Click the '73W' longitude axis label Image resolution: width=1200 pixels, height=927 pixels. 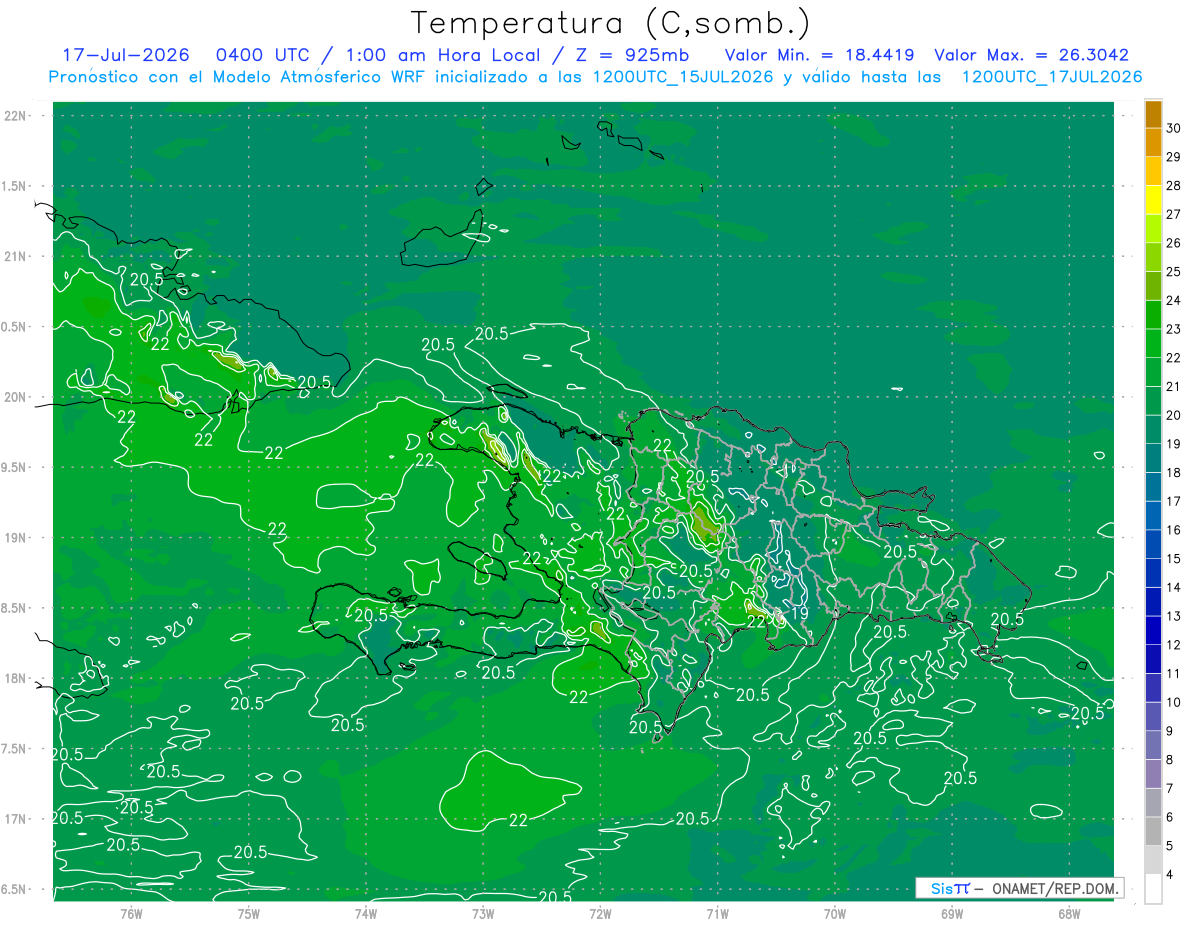pyautogui.click(x=483, y=913)
